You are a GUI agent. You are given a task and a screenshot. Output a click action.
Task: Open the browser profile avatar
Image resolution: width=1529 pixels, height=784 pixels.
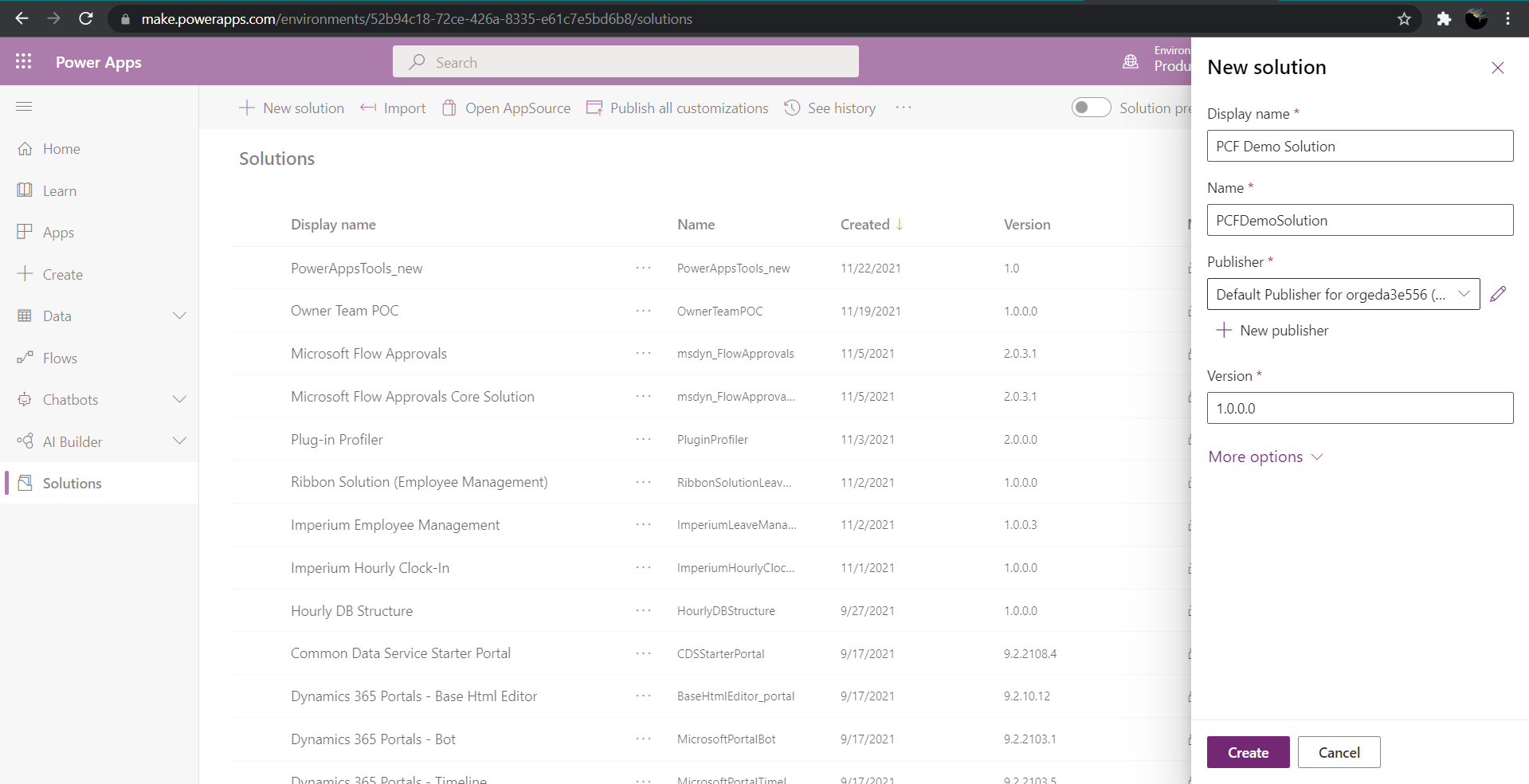(1476, 18)
